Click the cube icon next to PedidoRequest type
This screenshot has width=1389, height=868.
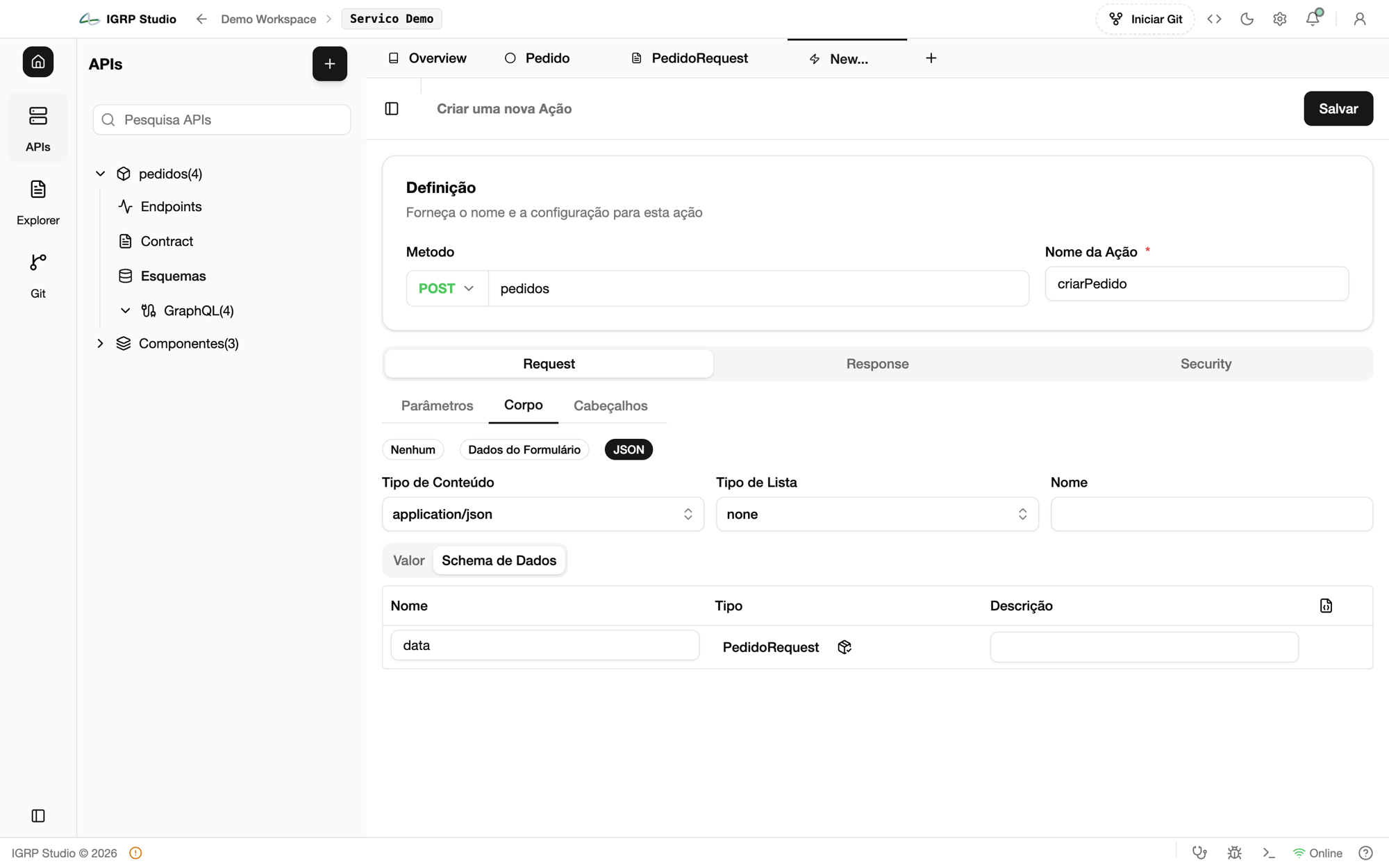[845, 647]
